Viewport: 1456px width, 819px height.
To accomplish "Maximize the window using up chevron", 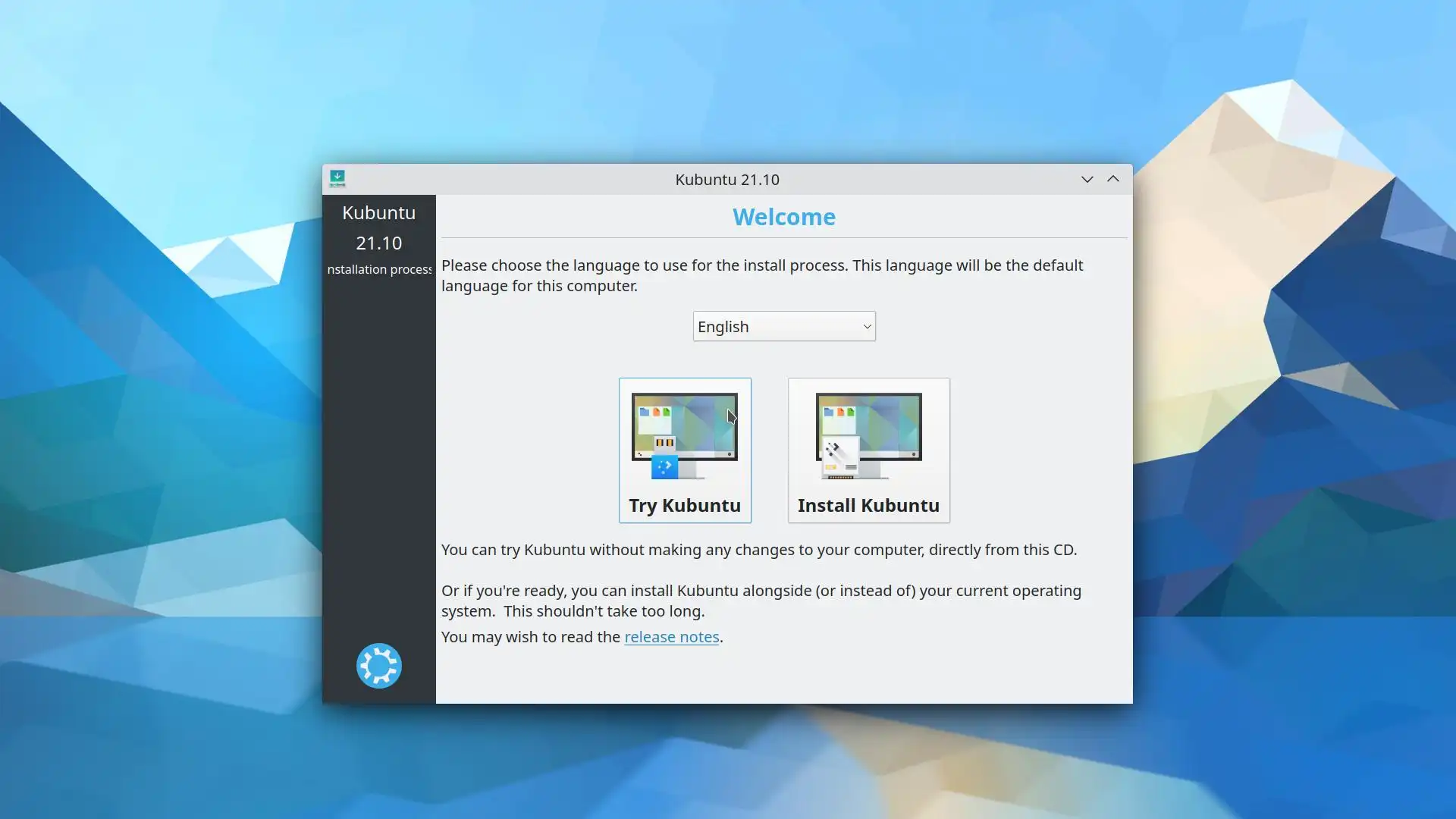I will click(x=1112, y=180).
